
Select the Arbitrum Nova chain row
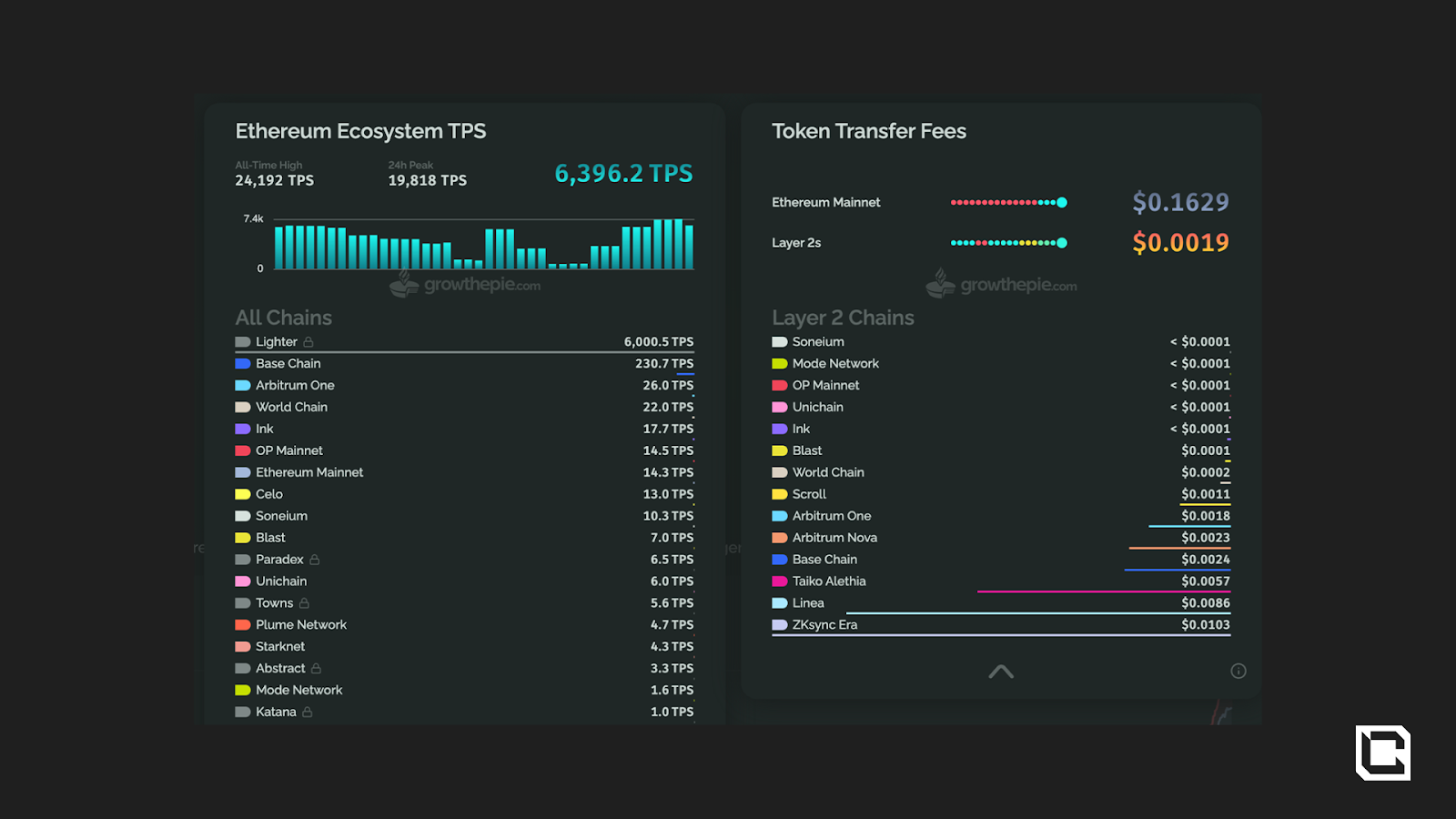(x=1001, y=538)
